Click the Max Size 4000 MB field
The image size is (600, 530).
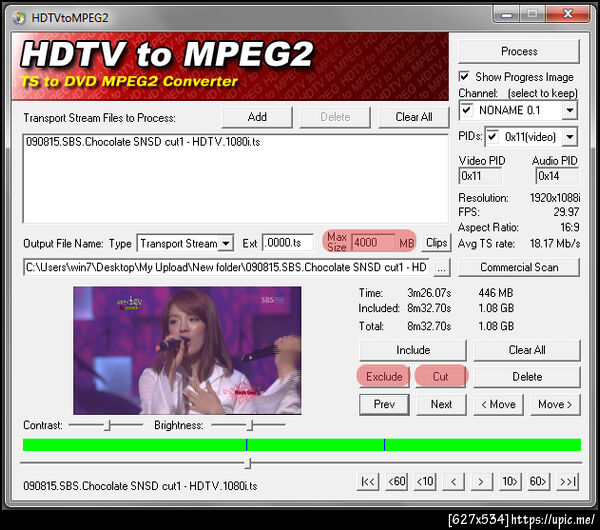373,243
